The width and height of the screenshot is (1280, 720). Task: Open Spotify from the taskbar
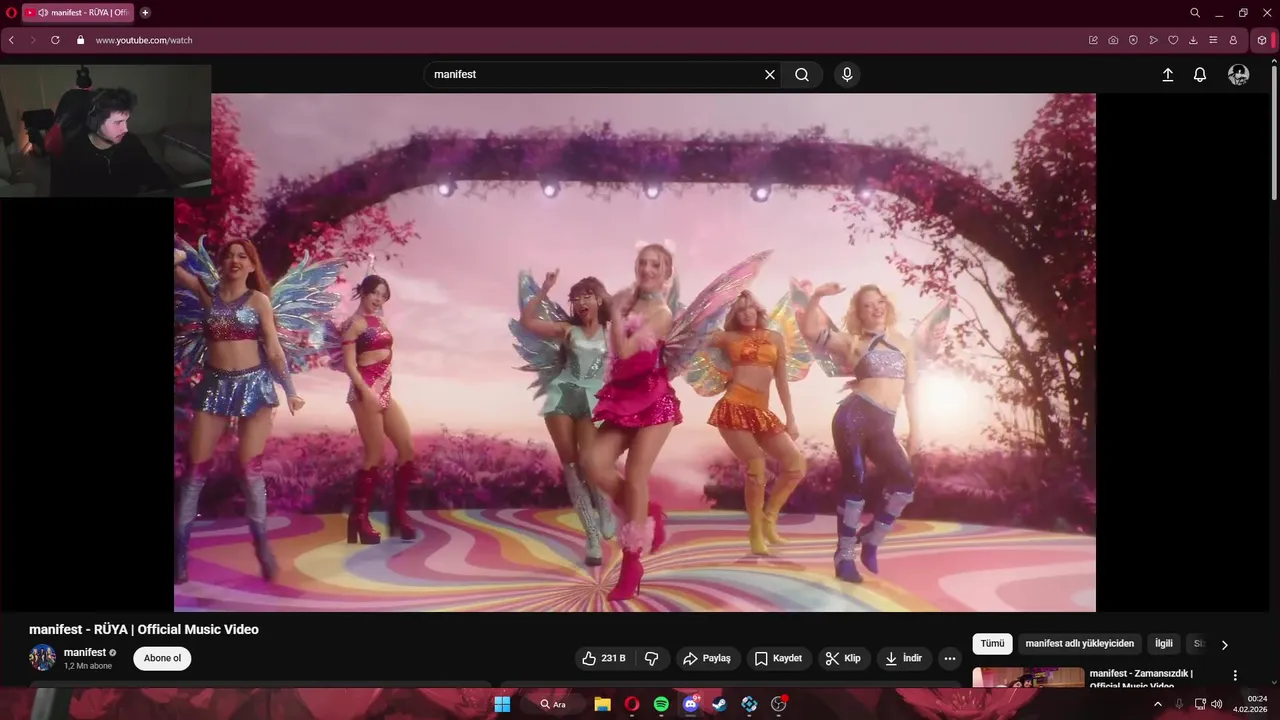click(x=661, y=704)
